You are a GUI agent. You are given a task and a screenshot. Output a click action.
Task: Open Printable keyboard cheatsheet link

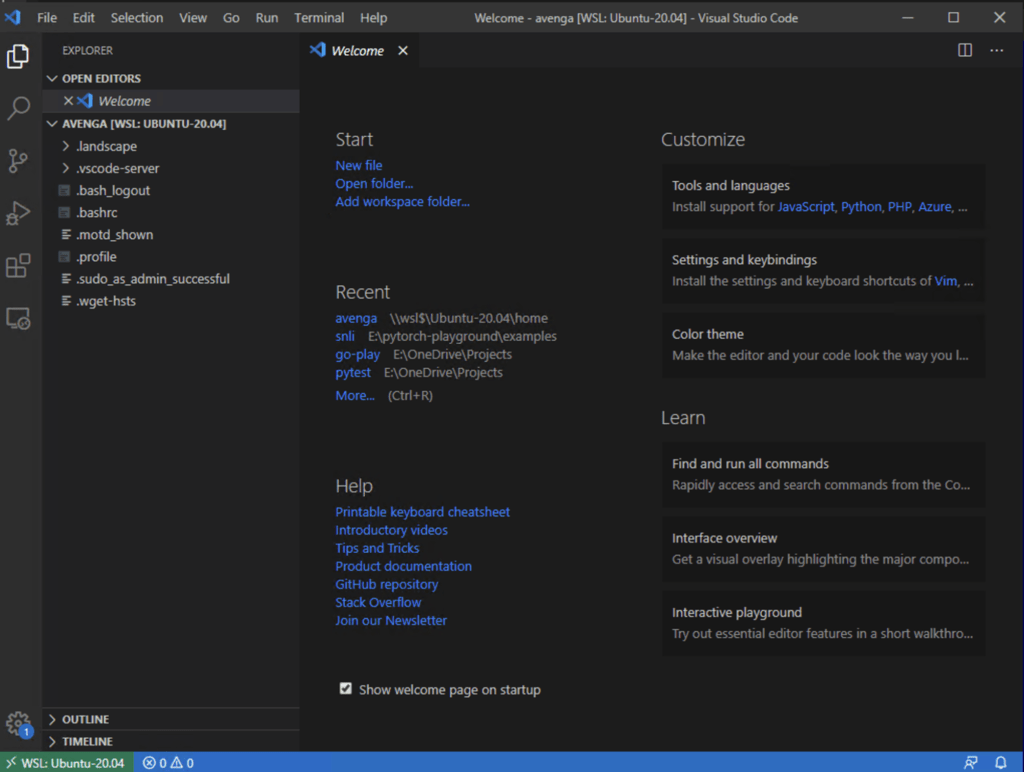click(x=423, y=512)
